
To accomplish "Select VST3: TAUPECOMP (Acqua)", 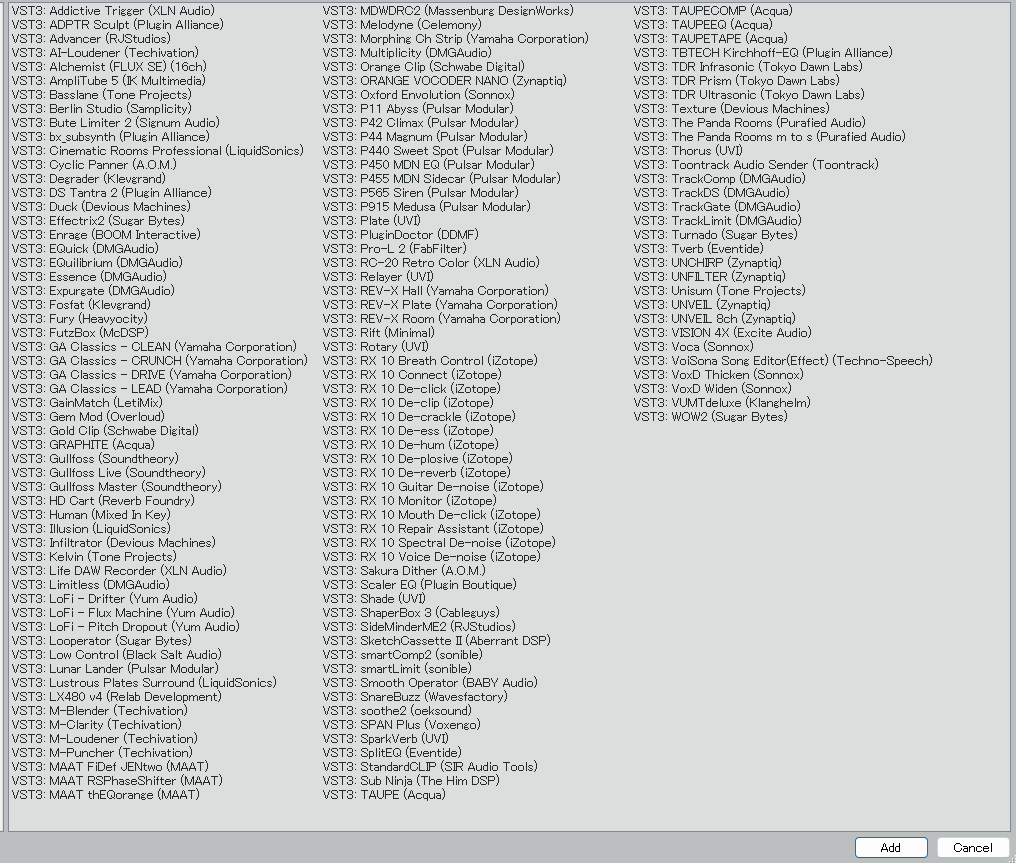I will 713,10.
